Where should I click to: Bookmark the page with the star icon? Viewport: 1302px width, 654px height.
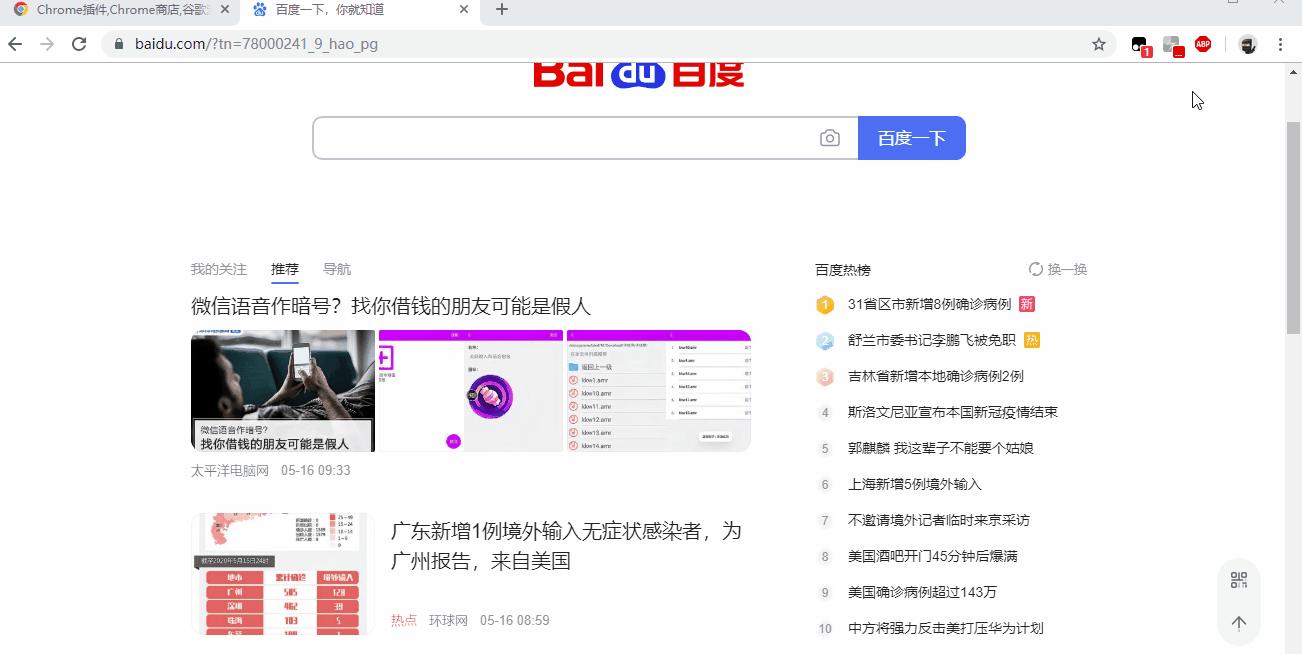pos(1098,44)
